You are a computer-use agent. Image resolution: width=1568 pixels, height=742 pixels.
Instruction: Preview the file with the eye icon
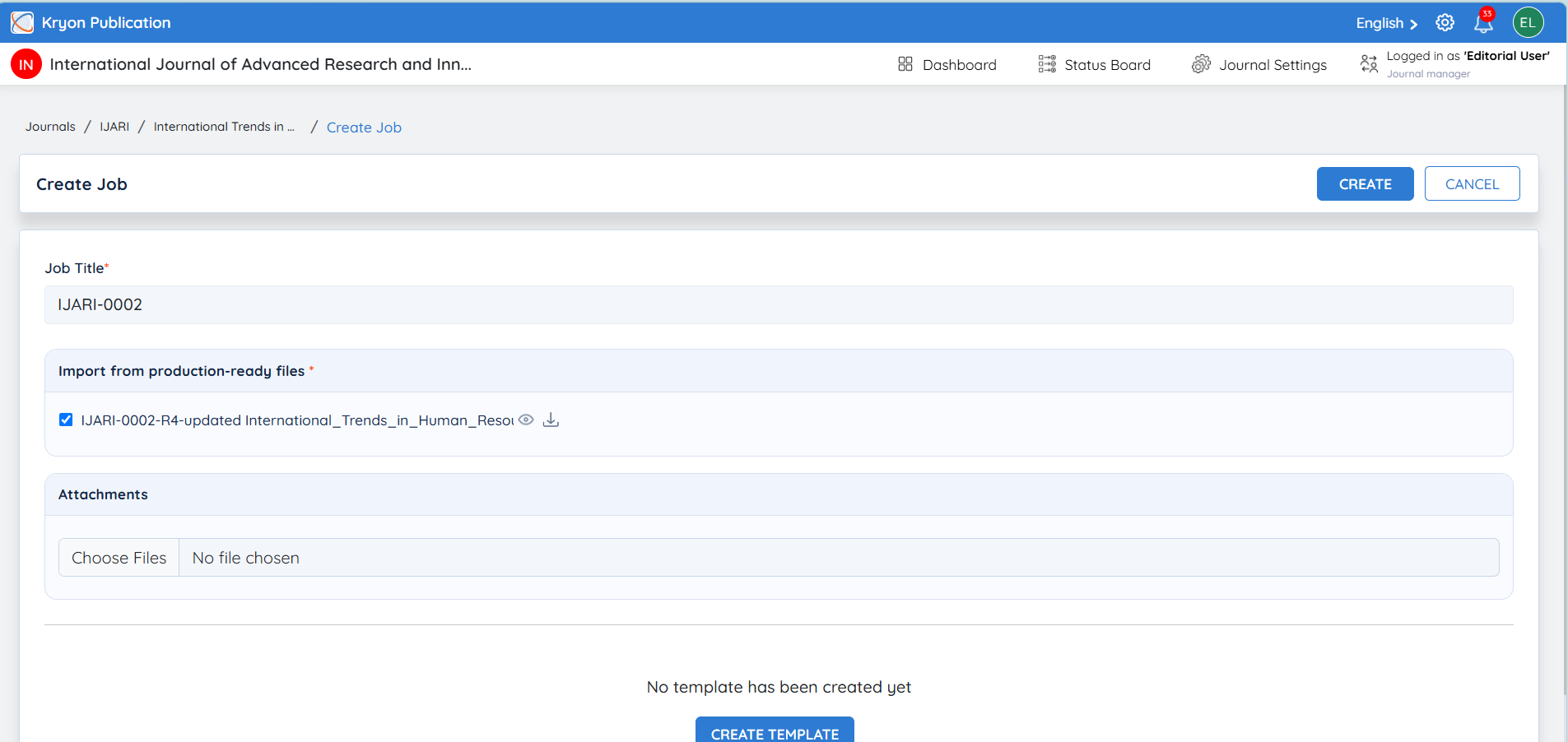pos(526,420)
